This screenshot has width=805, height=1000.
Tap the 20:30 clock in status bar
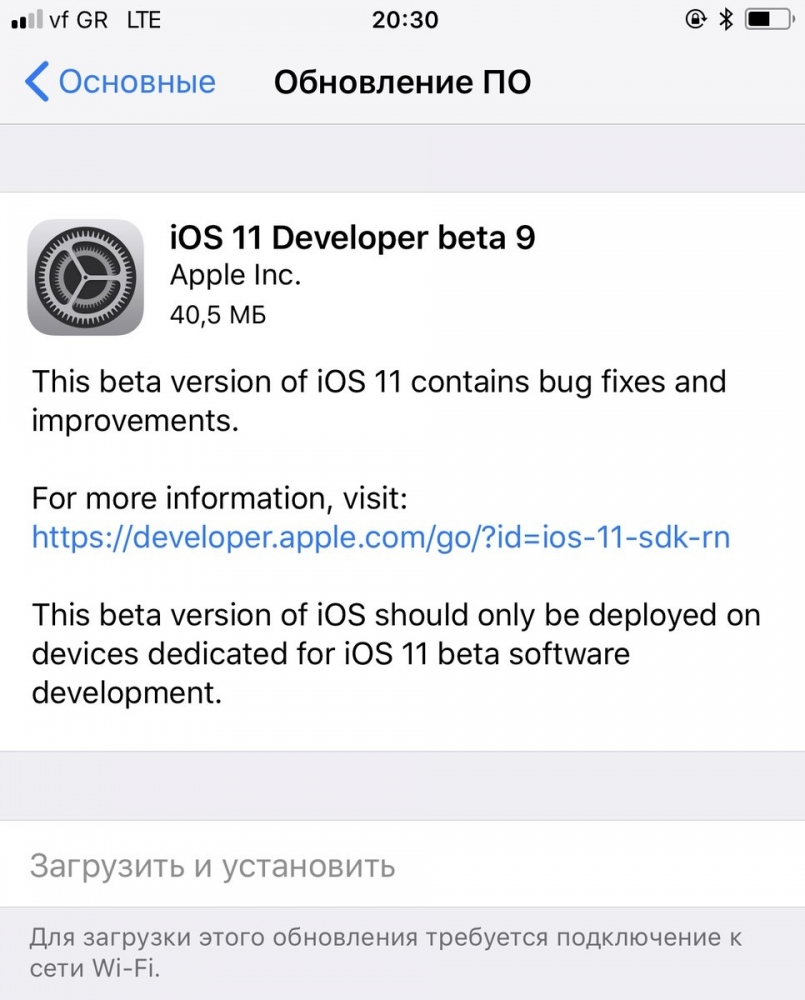click(405, 20)
